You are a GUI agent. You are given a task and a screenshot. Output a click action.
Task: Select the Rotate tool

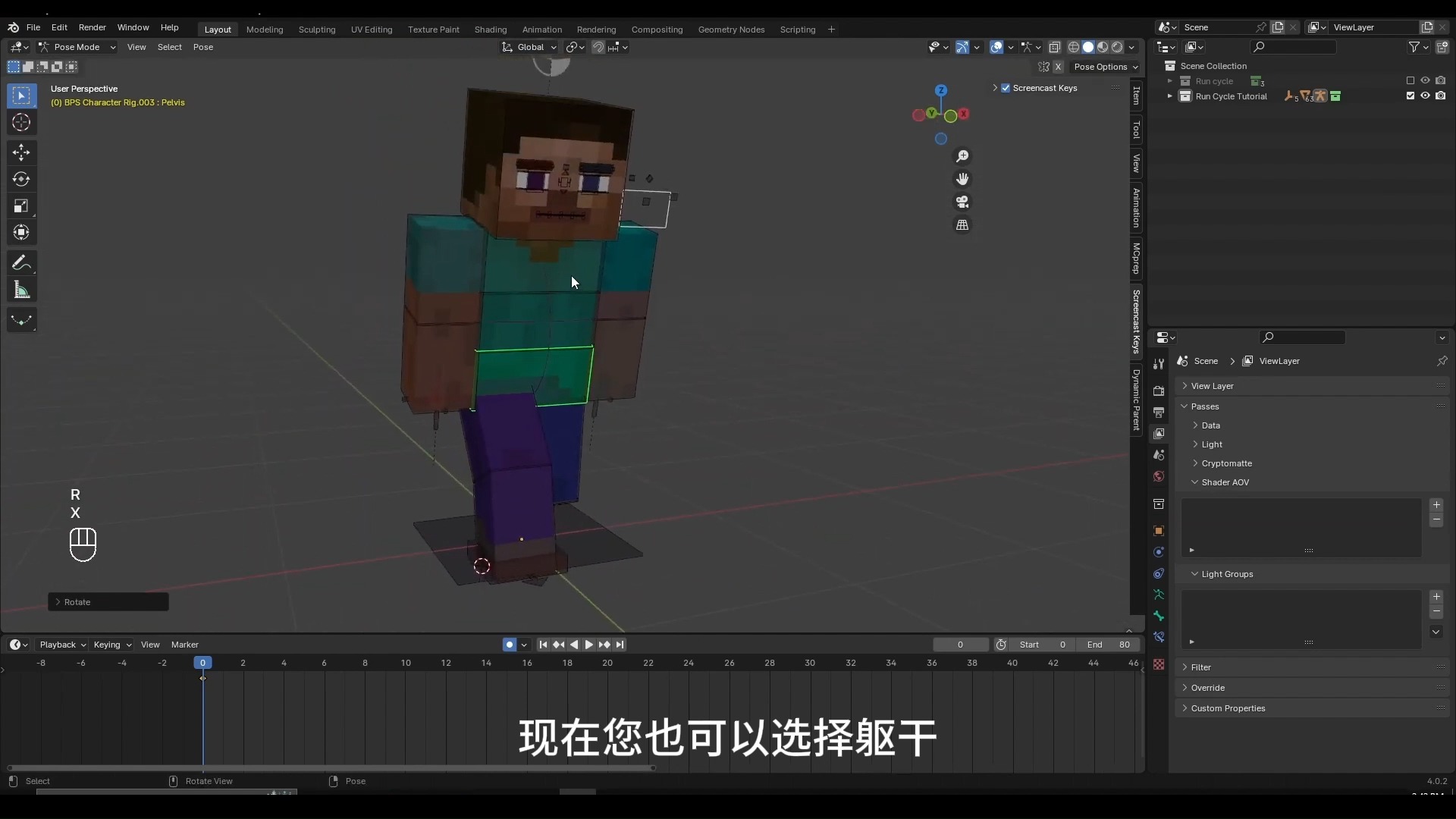(x=21, y=179)
